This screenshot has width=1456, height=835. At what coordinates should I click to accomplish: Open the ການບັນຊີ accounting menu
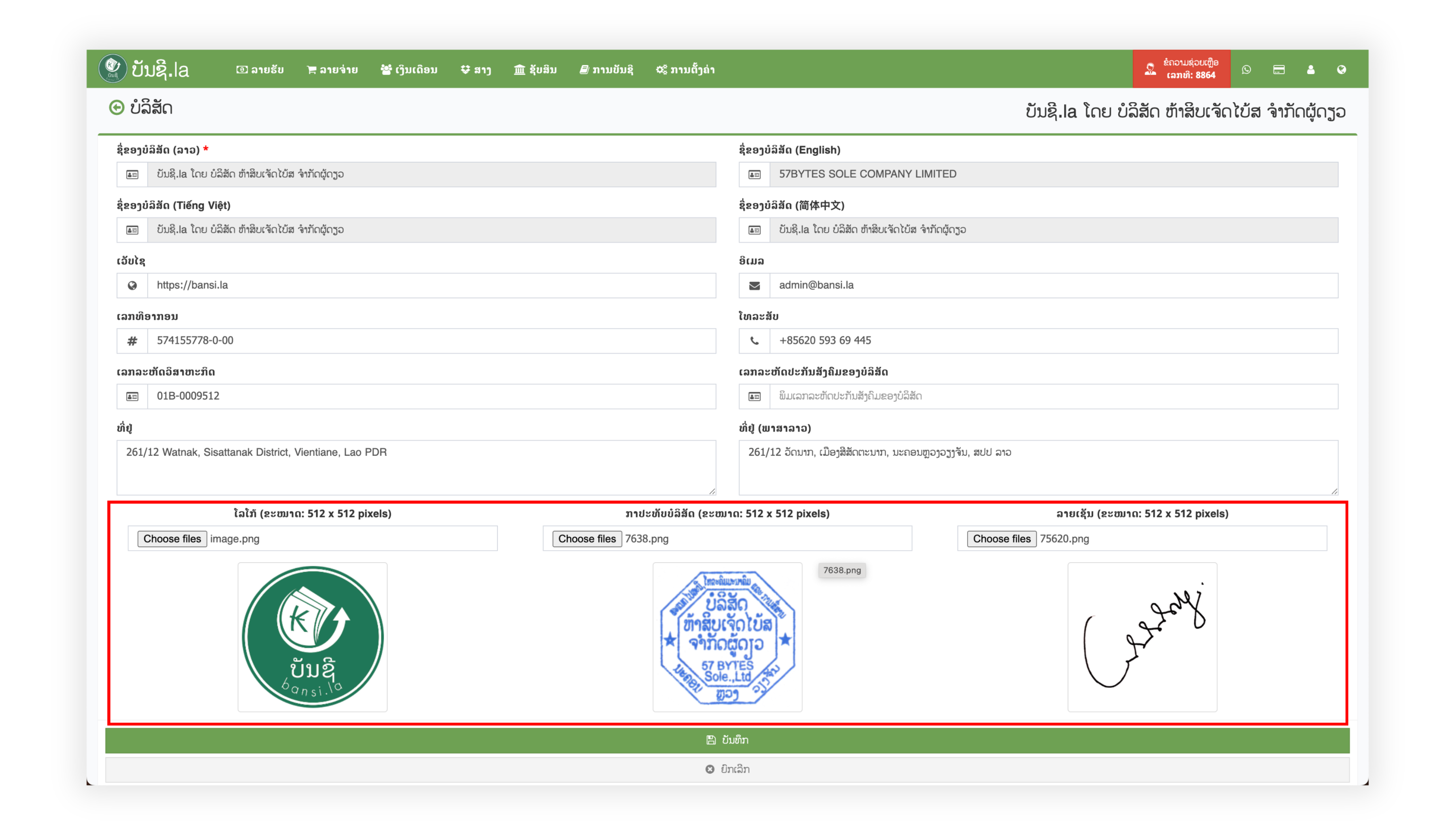pos(606,69)
